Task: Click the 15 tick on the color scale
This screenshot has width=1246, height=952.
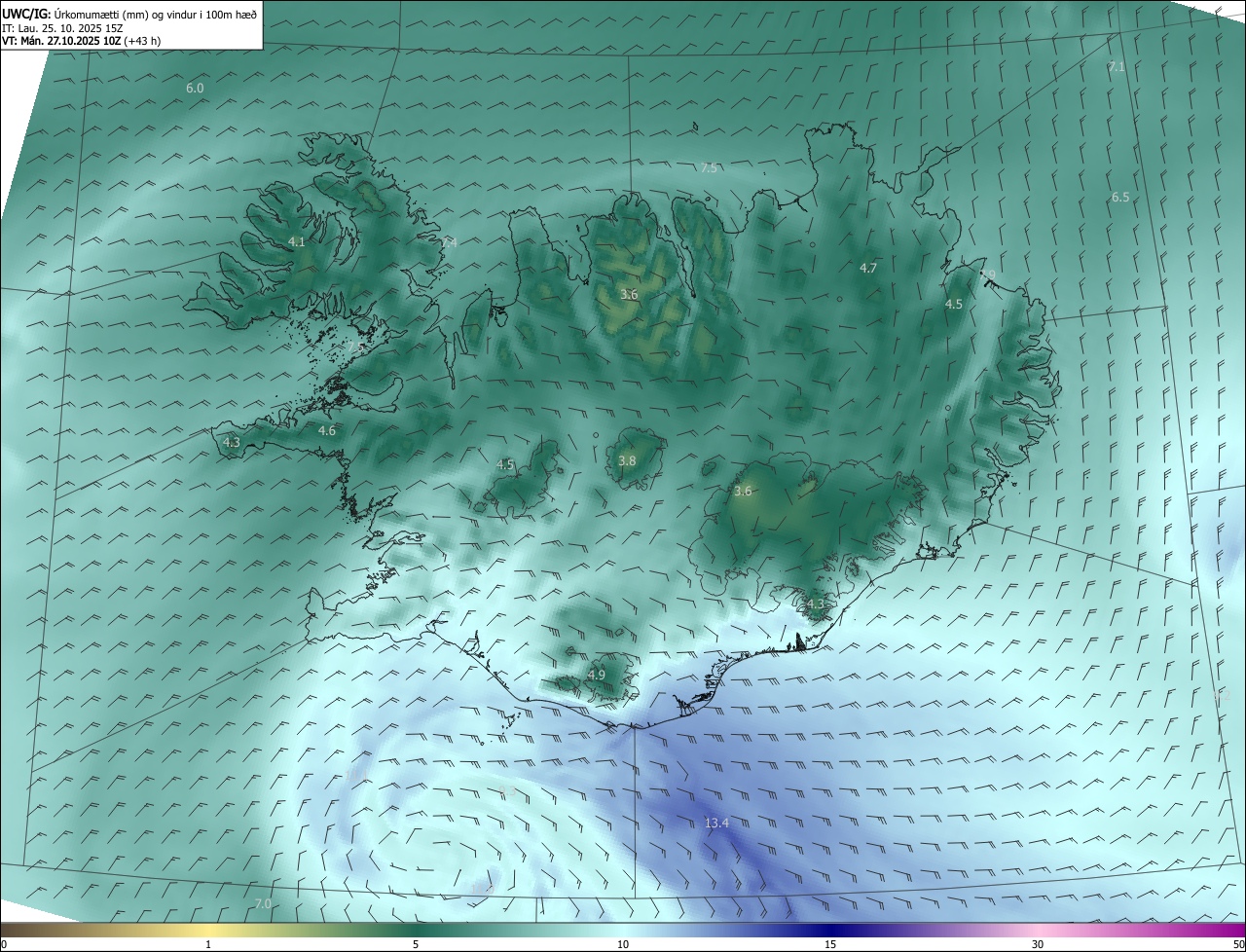Action: [x=830, y=944]
